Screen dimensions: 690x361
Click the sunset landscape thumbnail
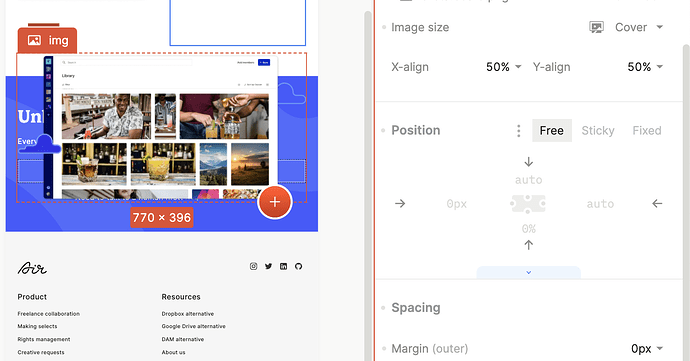tap(250, 164)
